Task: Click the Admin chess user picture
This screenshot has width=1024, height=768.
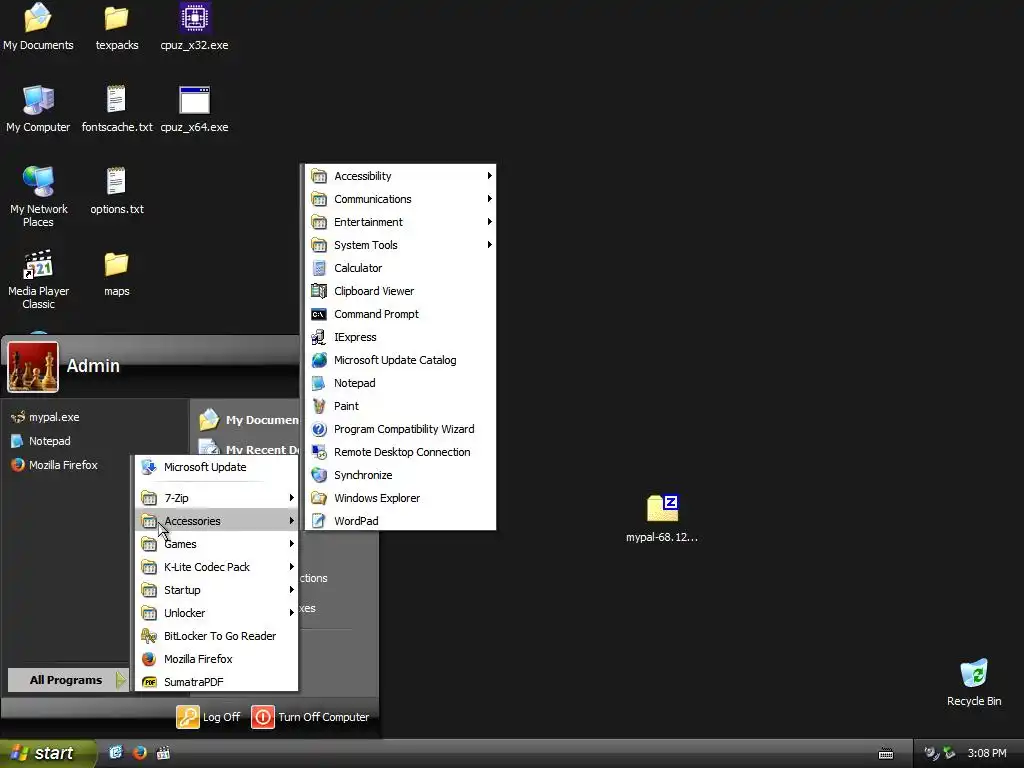Action: (33, 367)
